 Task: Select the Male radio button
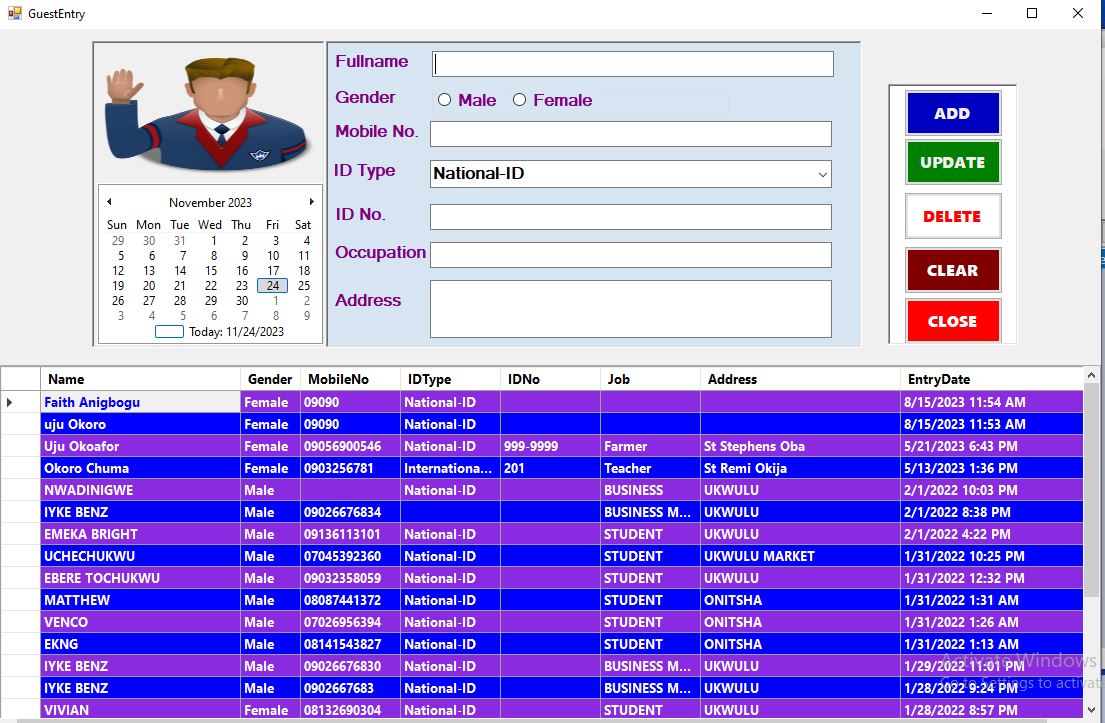point(445,100)
